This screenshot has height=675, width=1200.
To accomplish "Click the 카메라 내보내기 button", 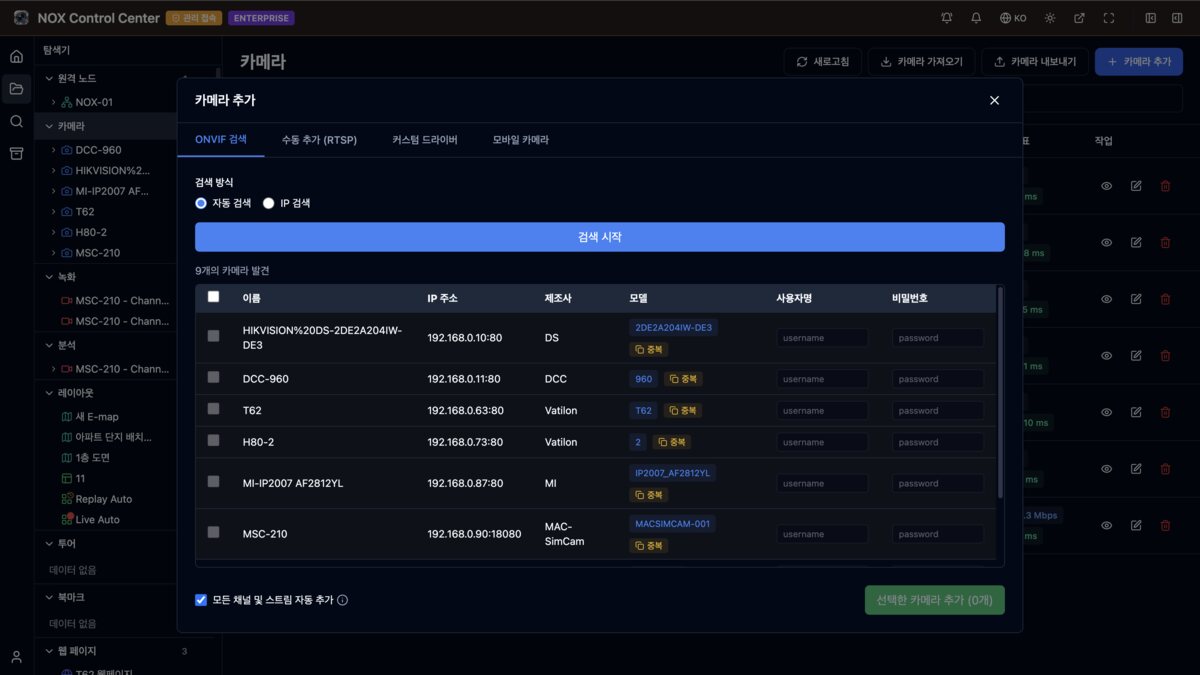I will point(1035,62).
